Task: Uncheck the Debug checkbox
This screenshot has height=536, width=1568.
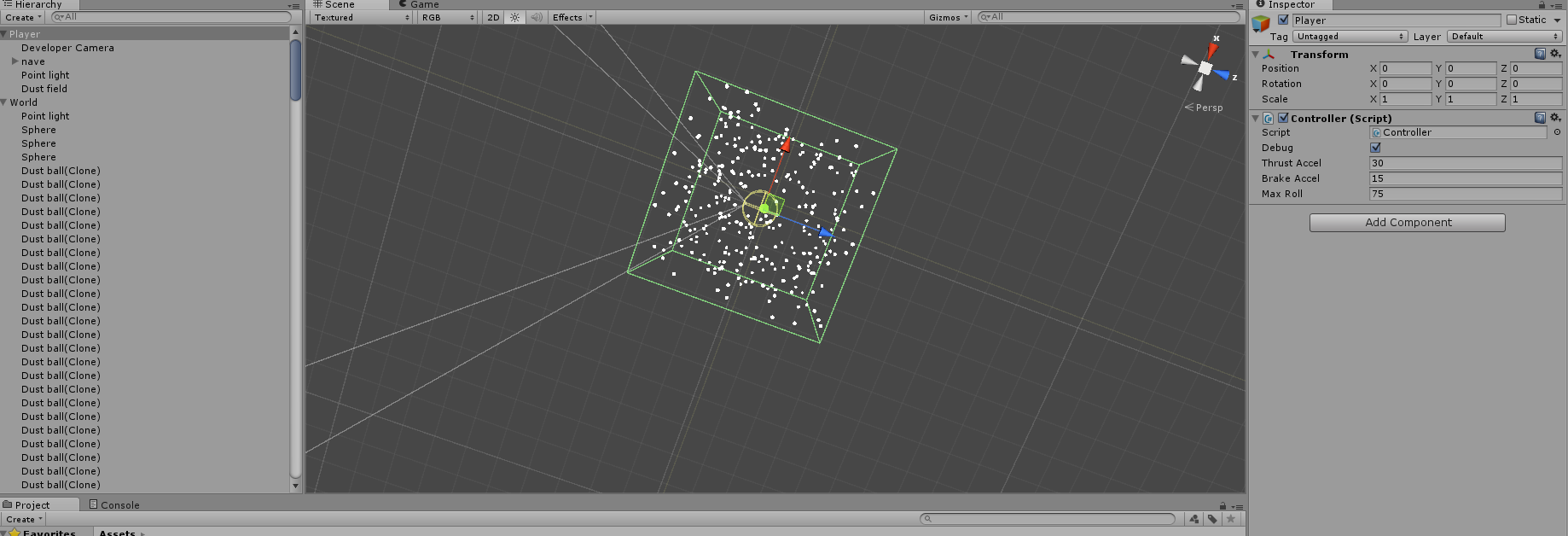Action: click(x=1375, y=148)
